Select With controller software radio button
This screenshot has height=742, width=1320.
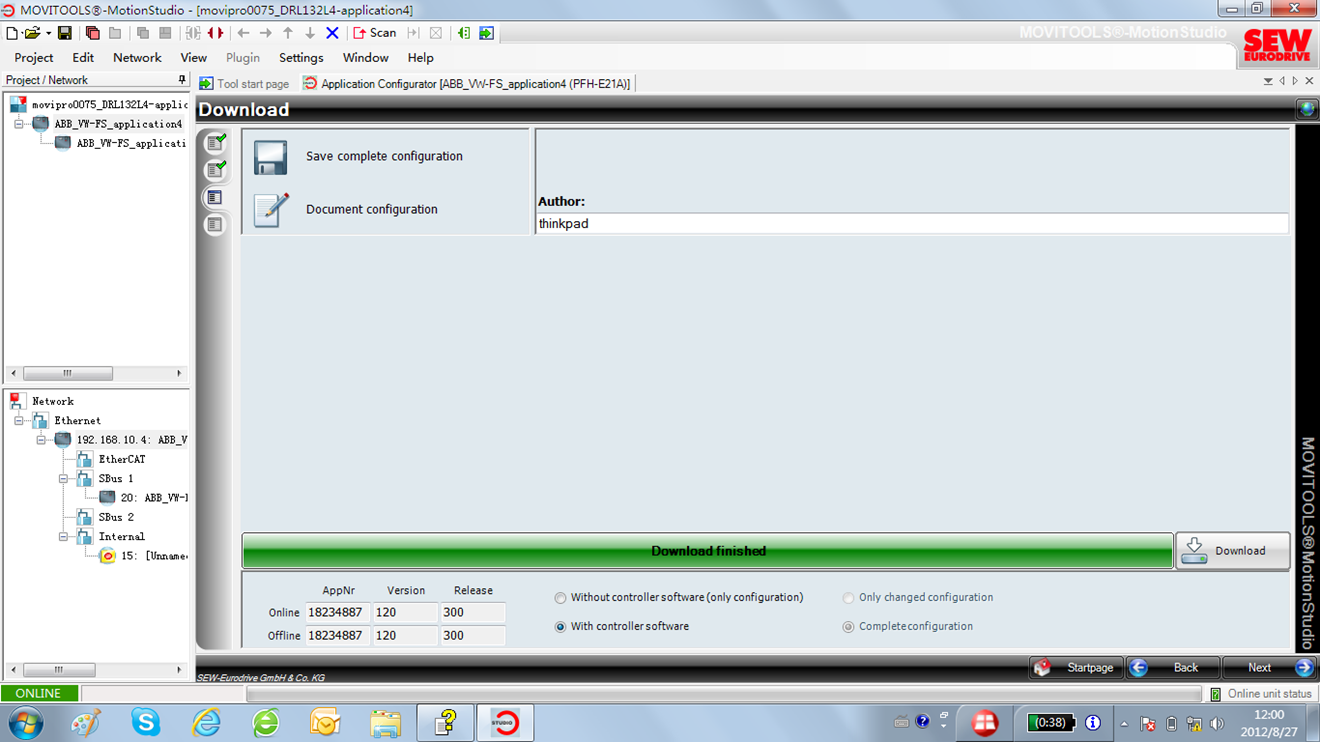(560, 627)
